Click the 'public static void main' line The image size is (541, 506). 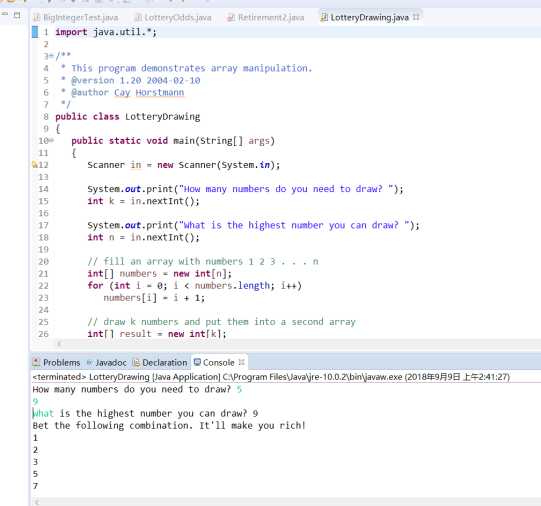coord(173,141)
